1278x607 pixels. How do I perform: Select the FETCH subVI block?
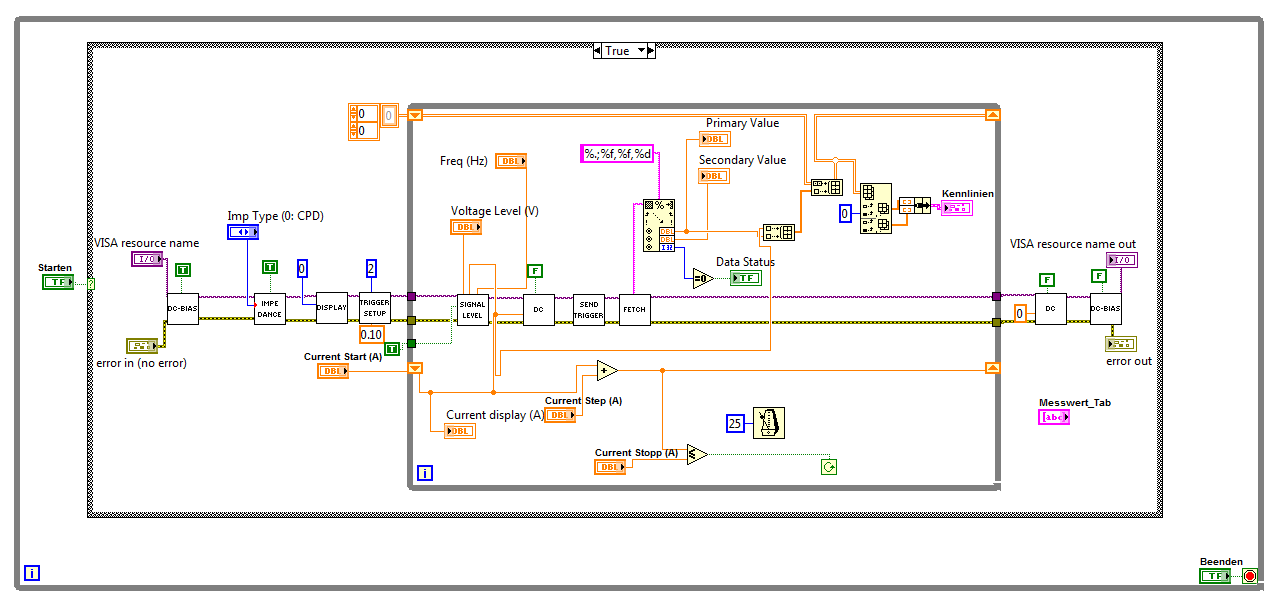[635, 310]
